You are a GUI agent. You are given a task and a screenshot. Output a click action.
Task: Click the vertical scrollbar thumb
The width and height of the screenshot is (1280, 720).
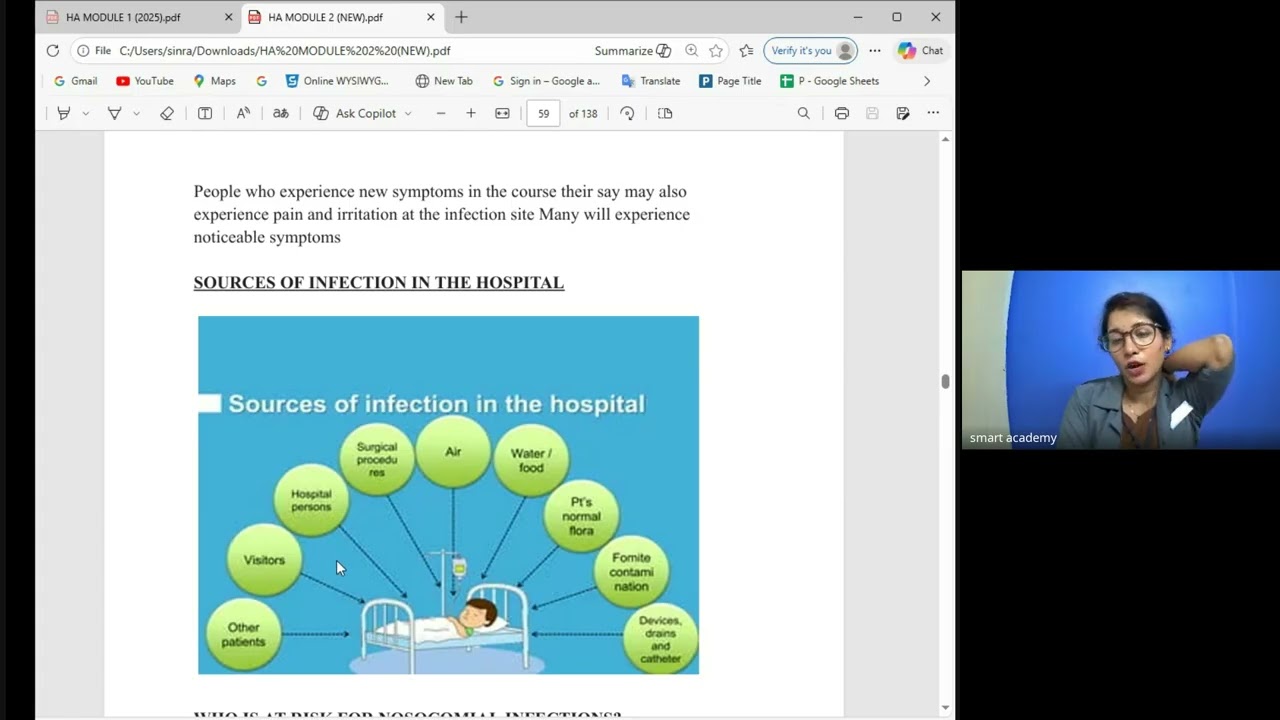(x=945, y=381)
